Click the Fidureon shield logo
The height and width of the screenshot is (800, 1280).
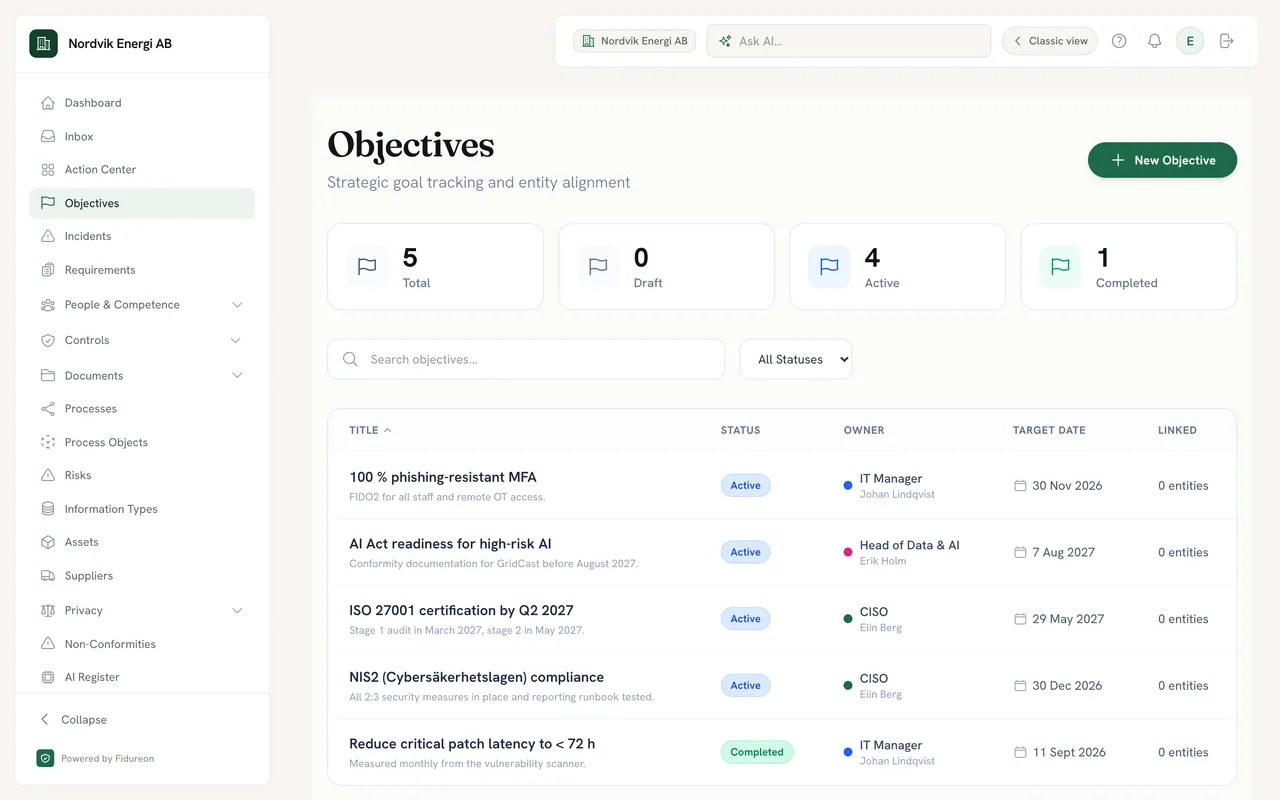tap(45, 758)
